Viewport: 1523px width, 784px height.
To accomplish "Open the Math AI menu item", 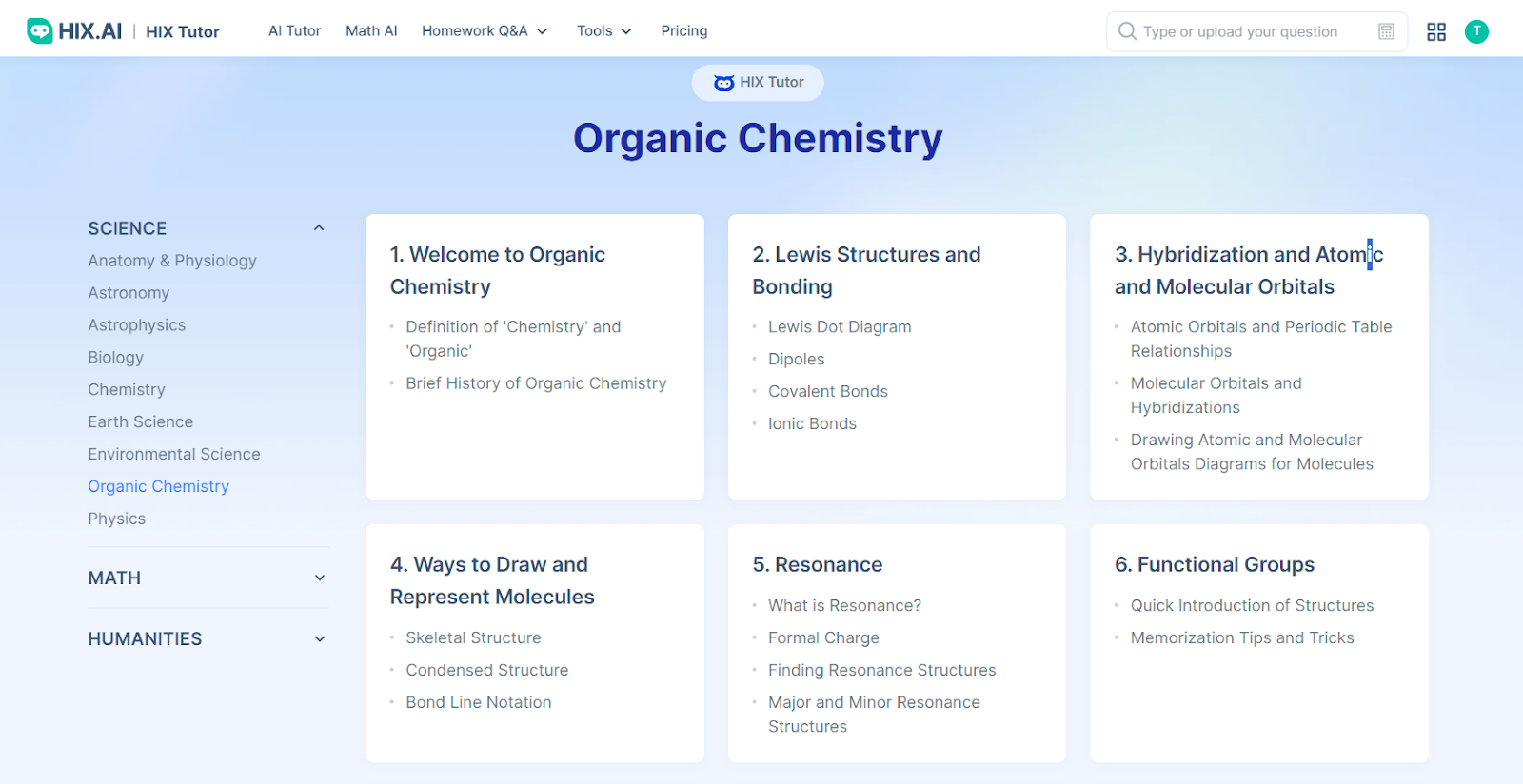I will tap(371, 31).
